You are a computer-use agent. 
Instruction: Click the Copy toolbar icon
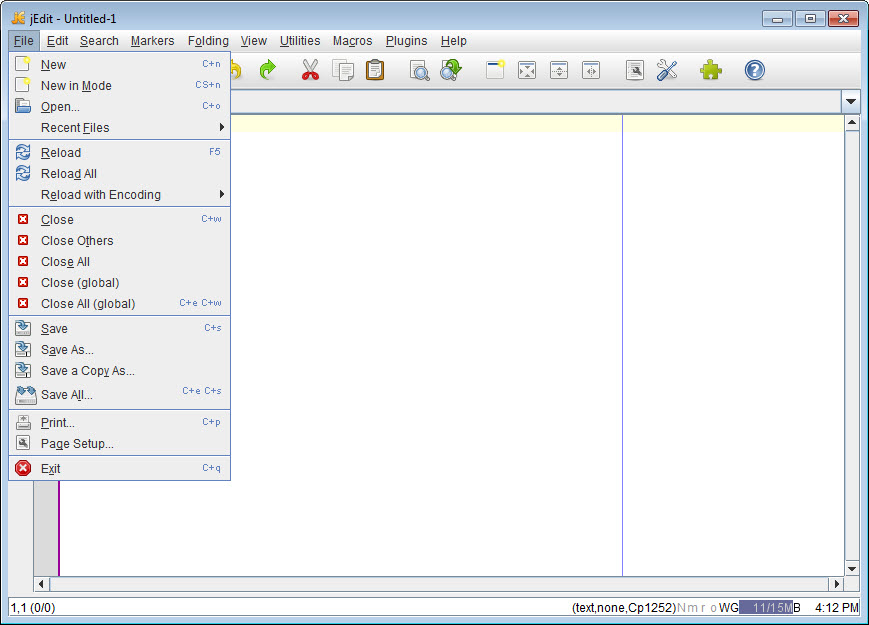(343, 70)
